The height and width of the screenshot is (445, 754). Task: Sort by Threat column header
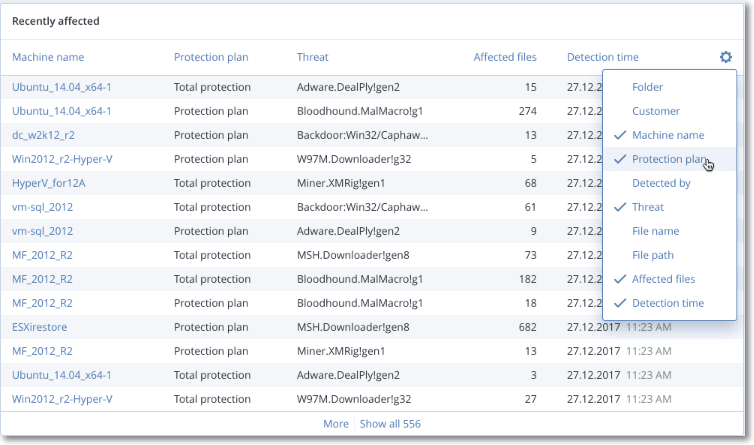[312, 57]
